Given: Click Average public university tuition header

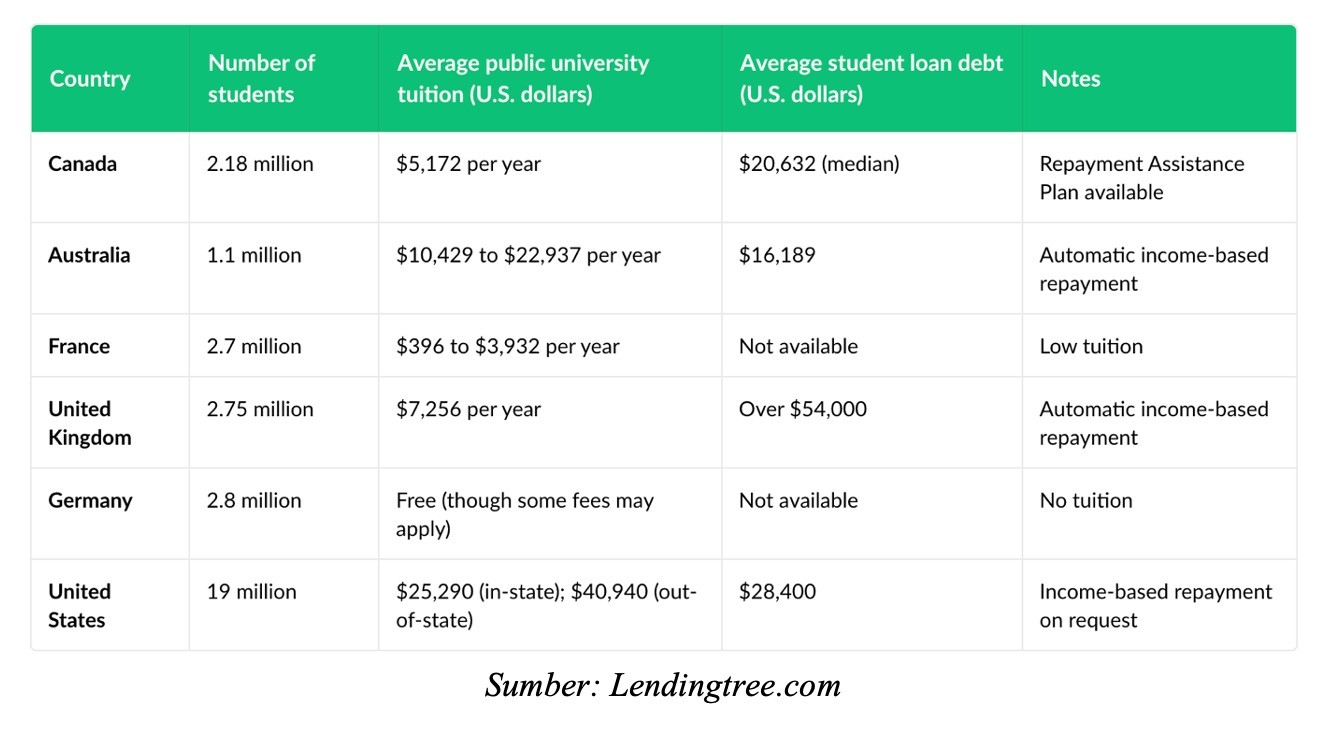Looking at the screenshot, I should [523, 78].
